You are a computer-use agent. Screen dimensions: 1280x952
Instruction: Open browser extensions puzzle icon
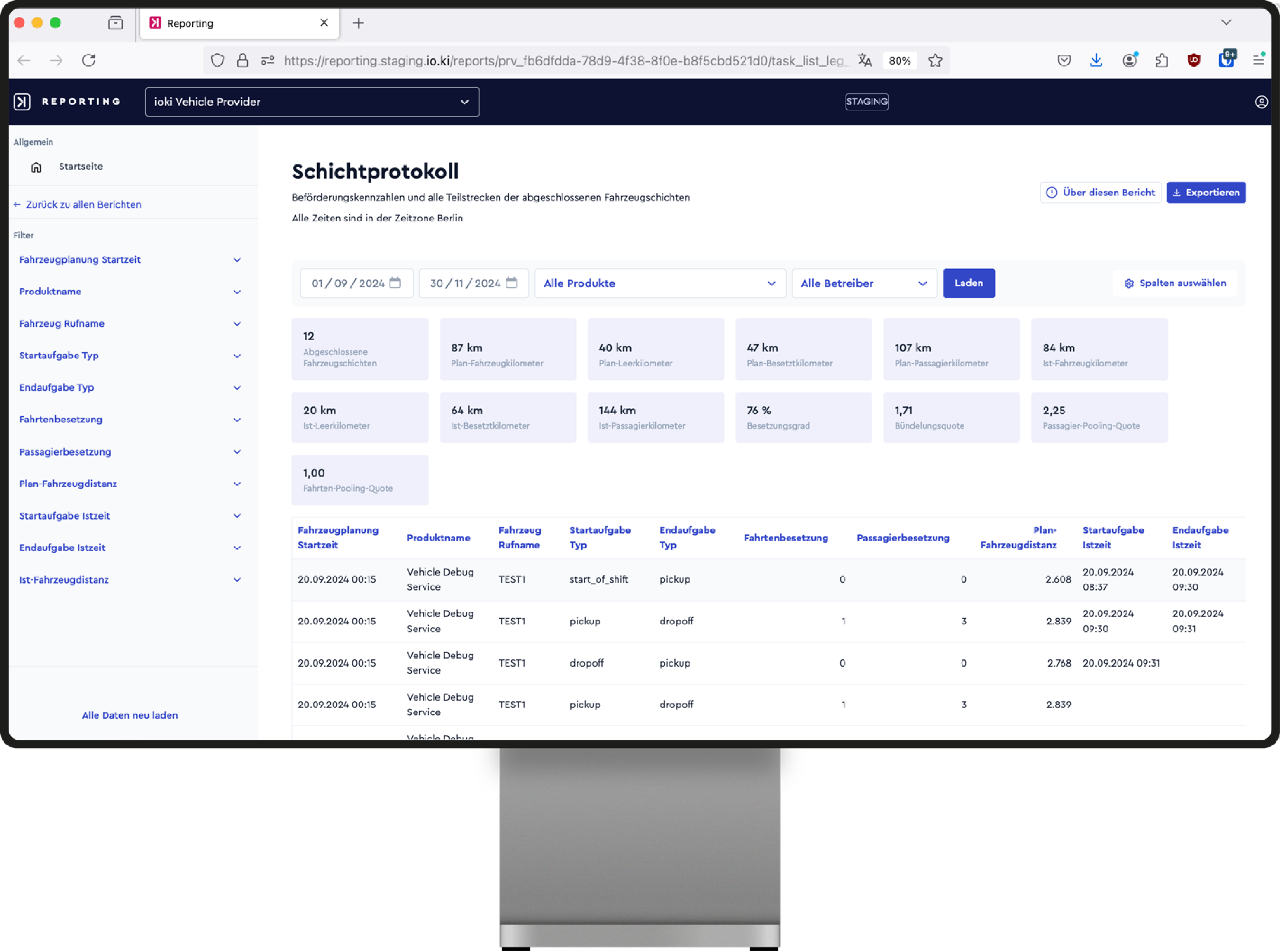pos(1162,60)
